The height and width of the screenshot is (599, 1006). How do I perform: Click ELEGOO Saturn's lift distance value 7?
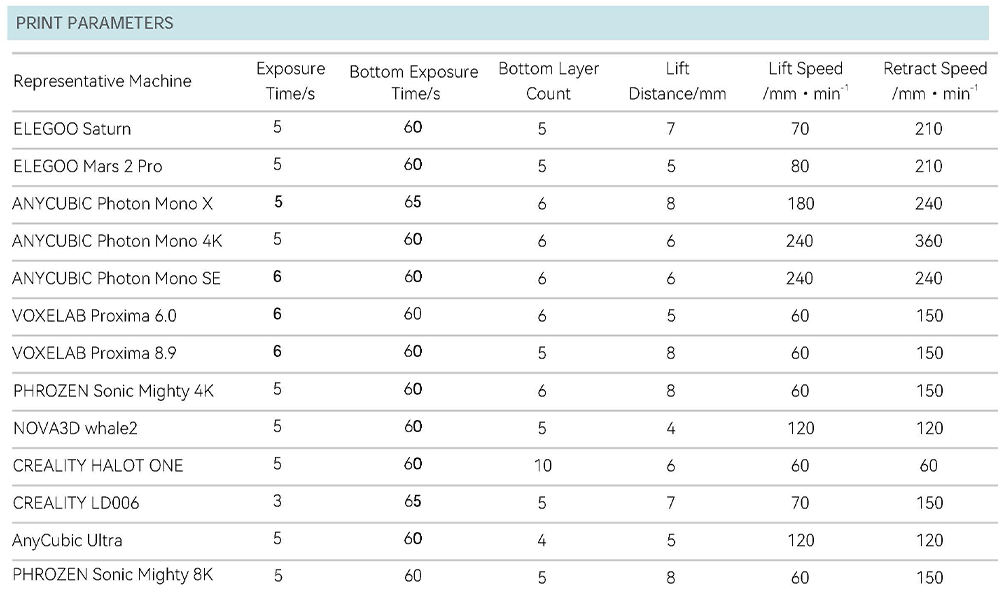tap(671, 129)
